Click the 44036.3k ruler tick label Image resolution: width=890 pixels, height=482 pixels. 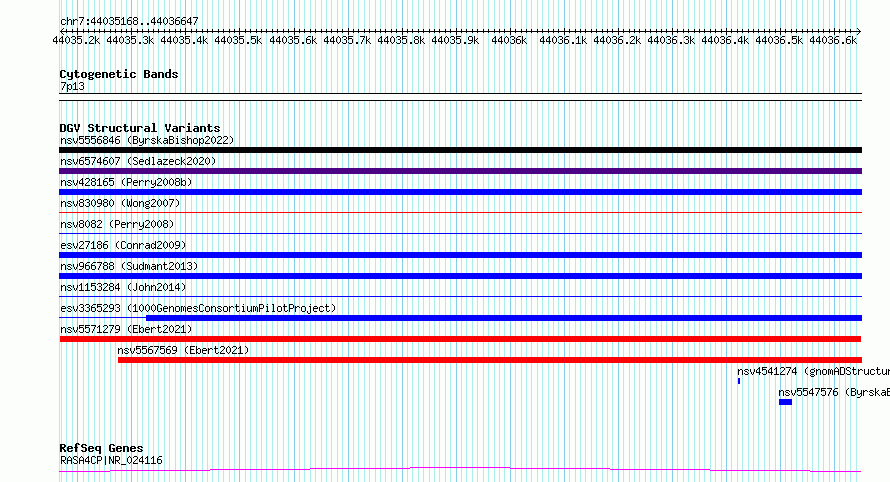(x=671, y=40)
